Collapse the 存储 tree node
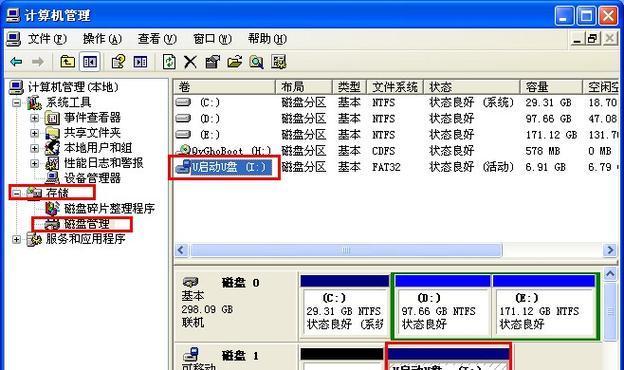 pyautogui.click(x=16, y=193)
